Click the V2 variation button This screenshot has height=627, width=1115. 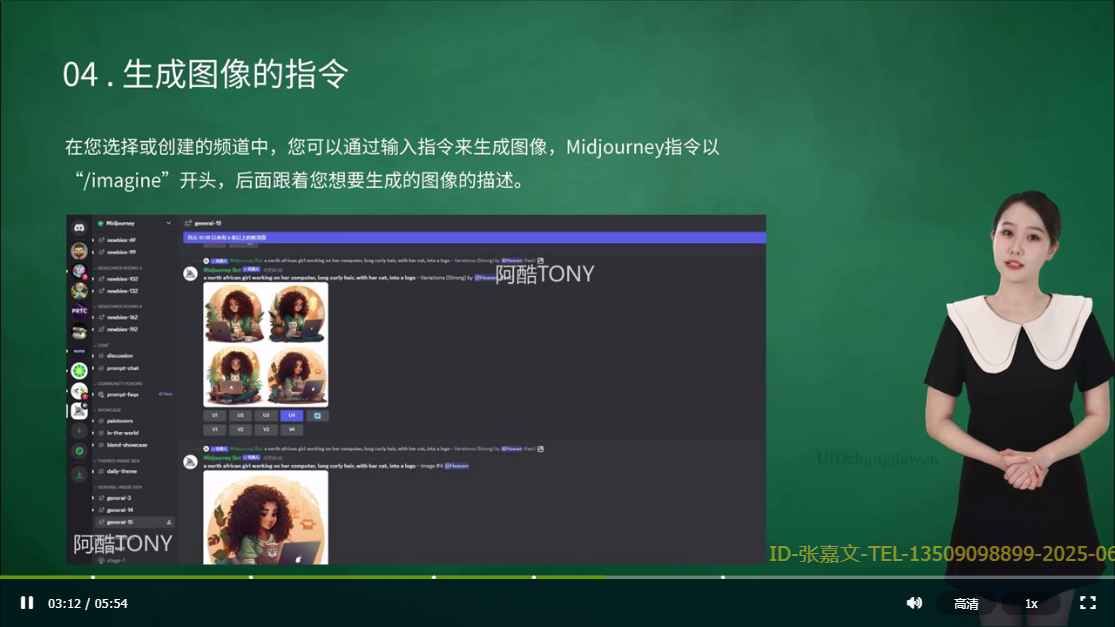[241, 428]
